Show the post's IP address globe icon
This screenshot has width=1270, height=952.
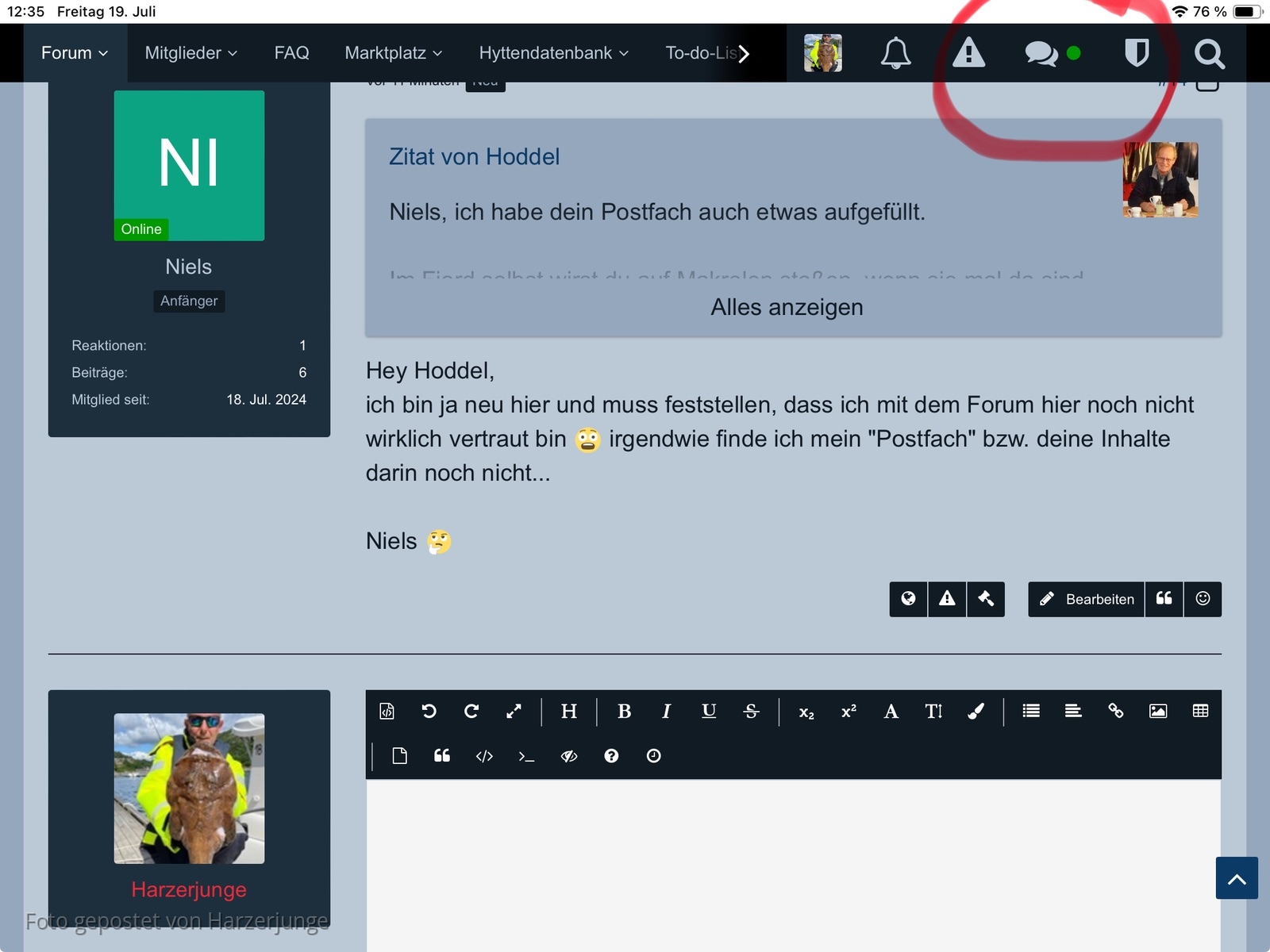click(908, 599)
